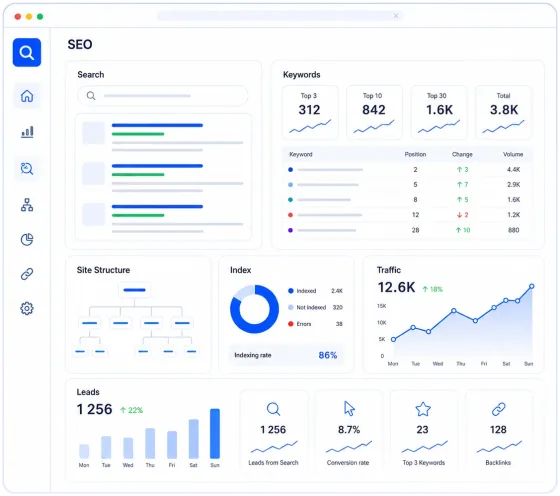This screenshot has width=560, height=496.
Task: Click the magnifier icon in Search field
Action: coord(91,96)
